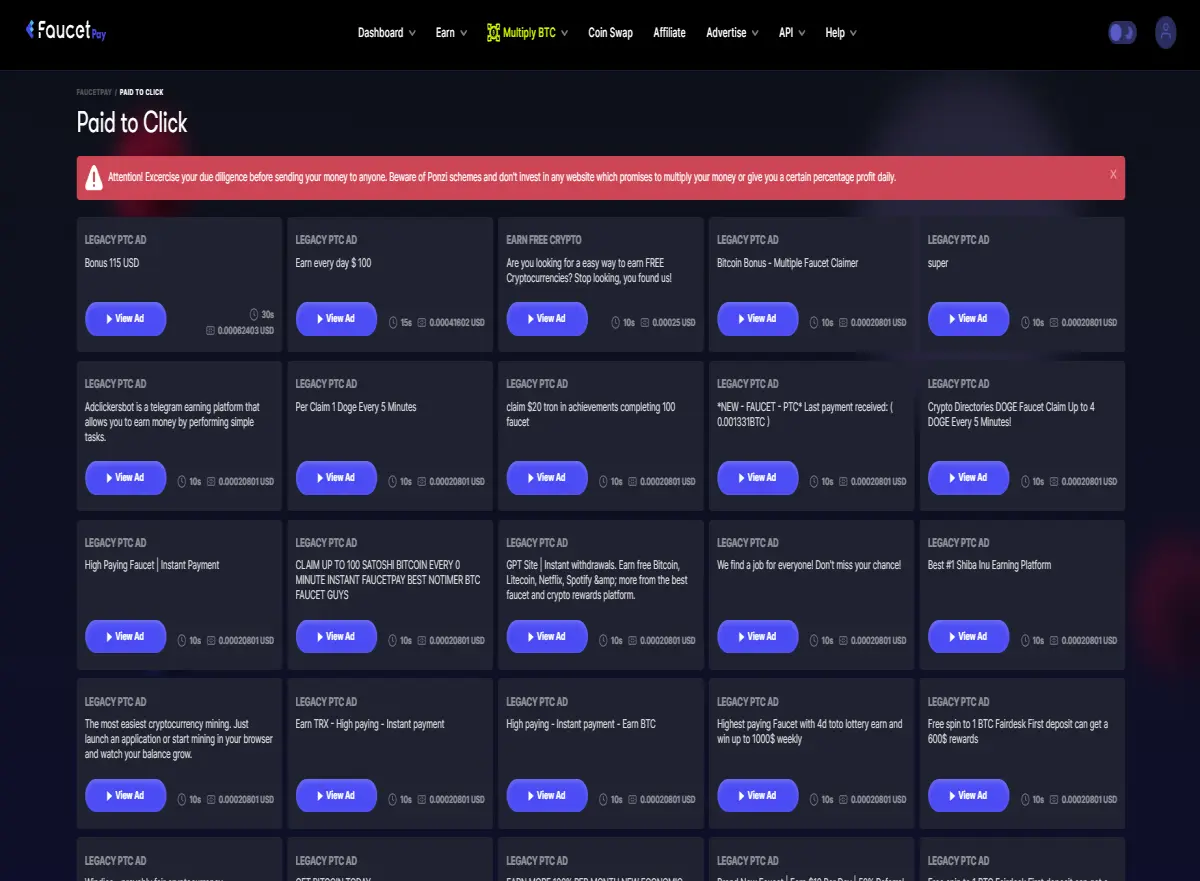Click '0.00062403 USD' reward value
Image resolution: width=1200 pixels, height=881 pixels.
click(246, 330)
